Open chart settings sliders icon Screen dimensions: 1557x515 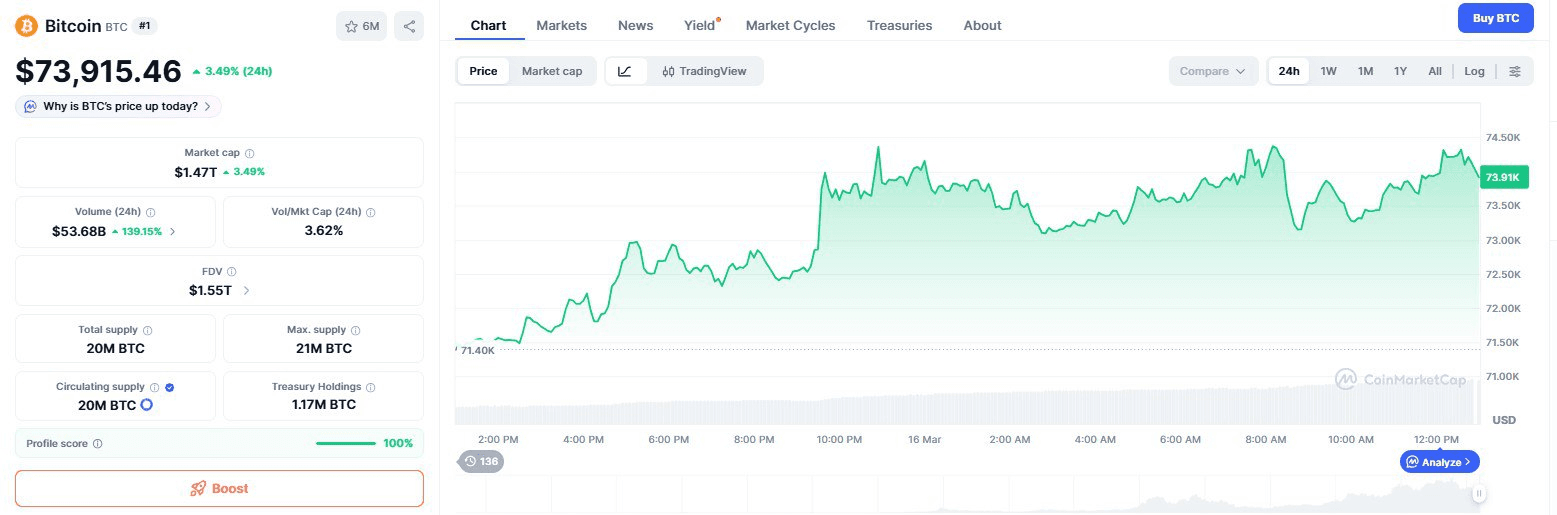[x=1515, y=71]
